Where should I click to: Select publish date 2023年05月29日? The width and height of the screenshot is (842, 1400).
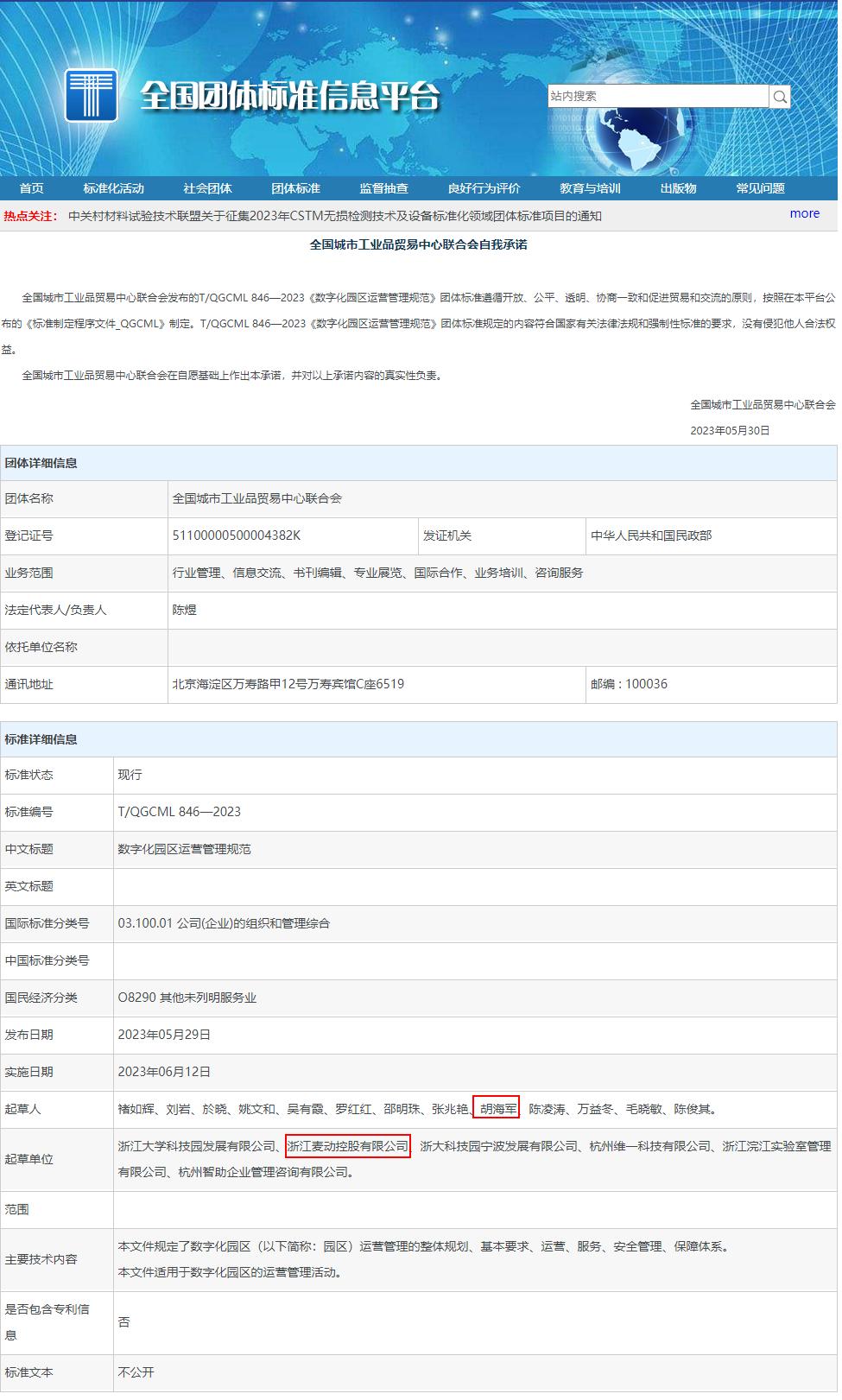pyautogui.click(x=164, y=1035)
